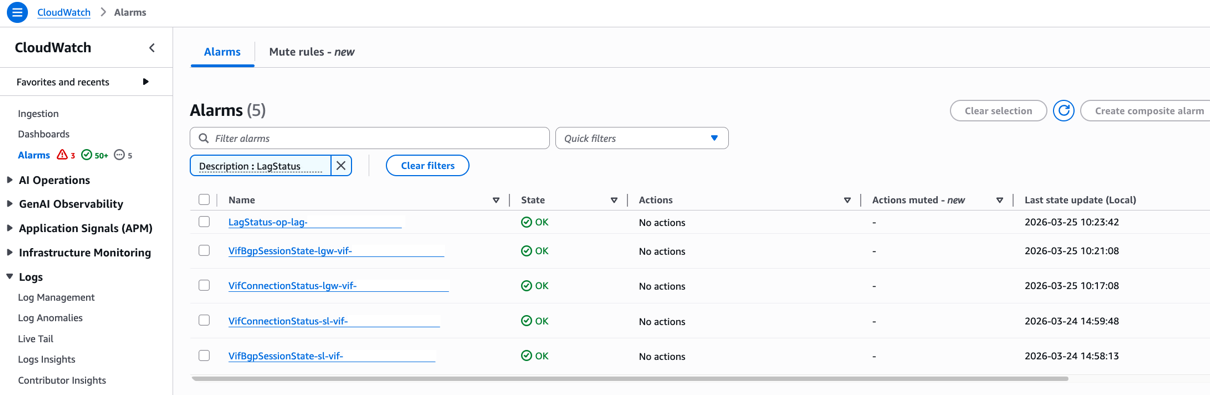Expand the GenAI Observability section
Image resolution: width=1210 pixels, height=395 pixels.
point(10,204)
